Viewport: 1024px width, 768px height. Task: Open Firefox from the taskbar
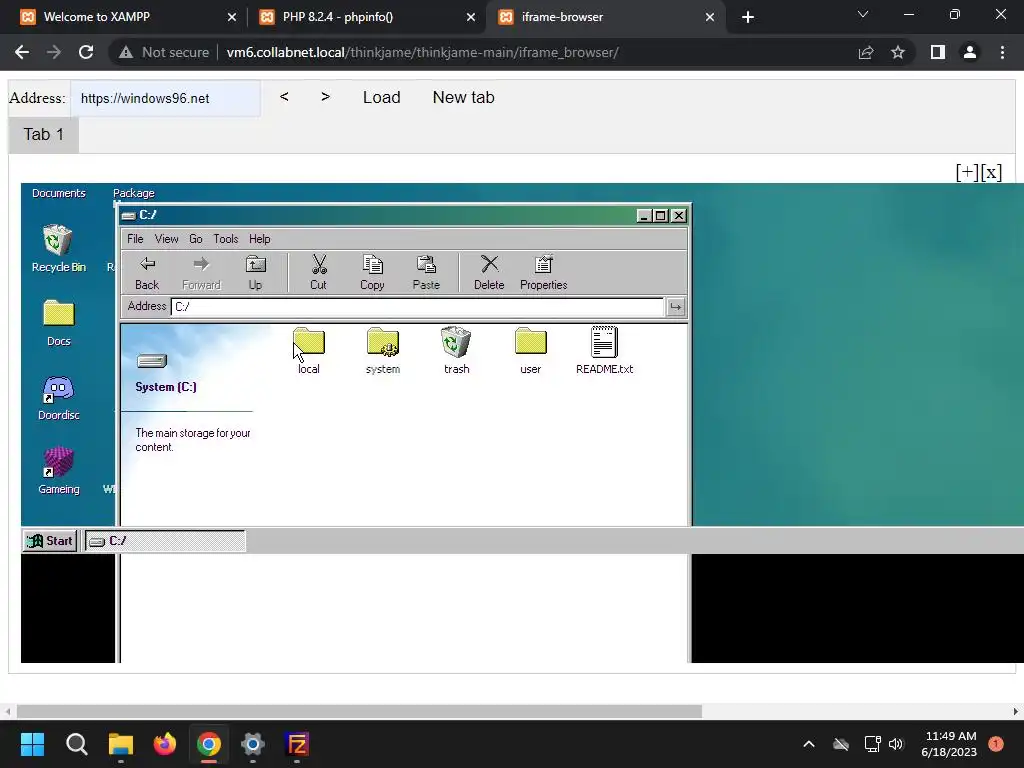pyautogui.click(x=165, y=744)
